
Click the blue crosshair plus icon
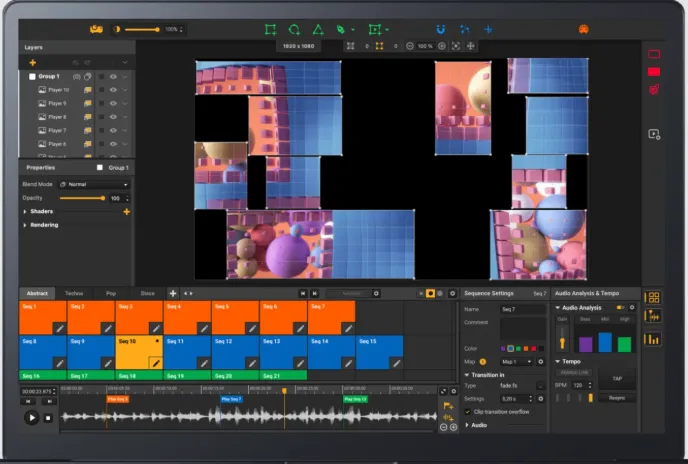tap(488, 29)
